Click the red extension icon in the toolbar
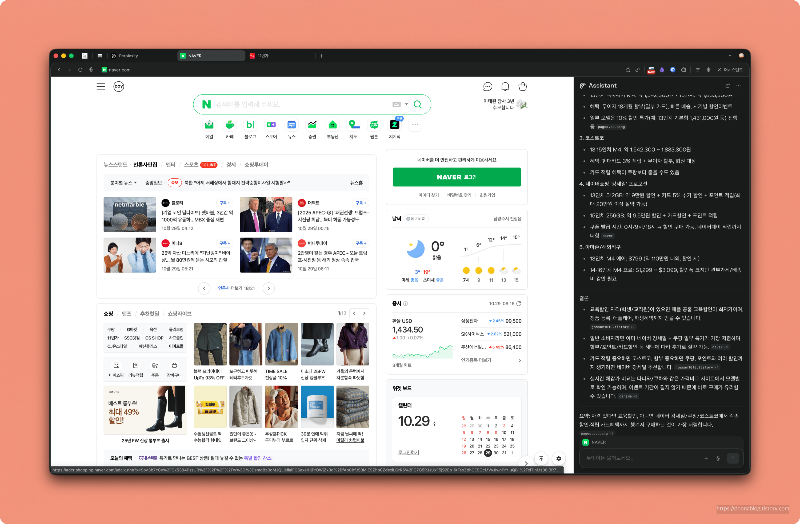This screenshot has height=524, width=800. (x=651, y=70)
